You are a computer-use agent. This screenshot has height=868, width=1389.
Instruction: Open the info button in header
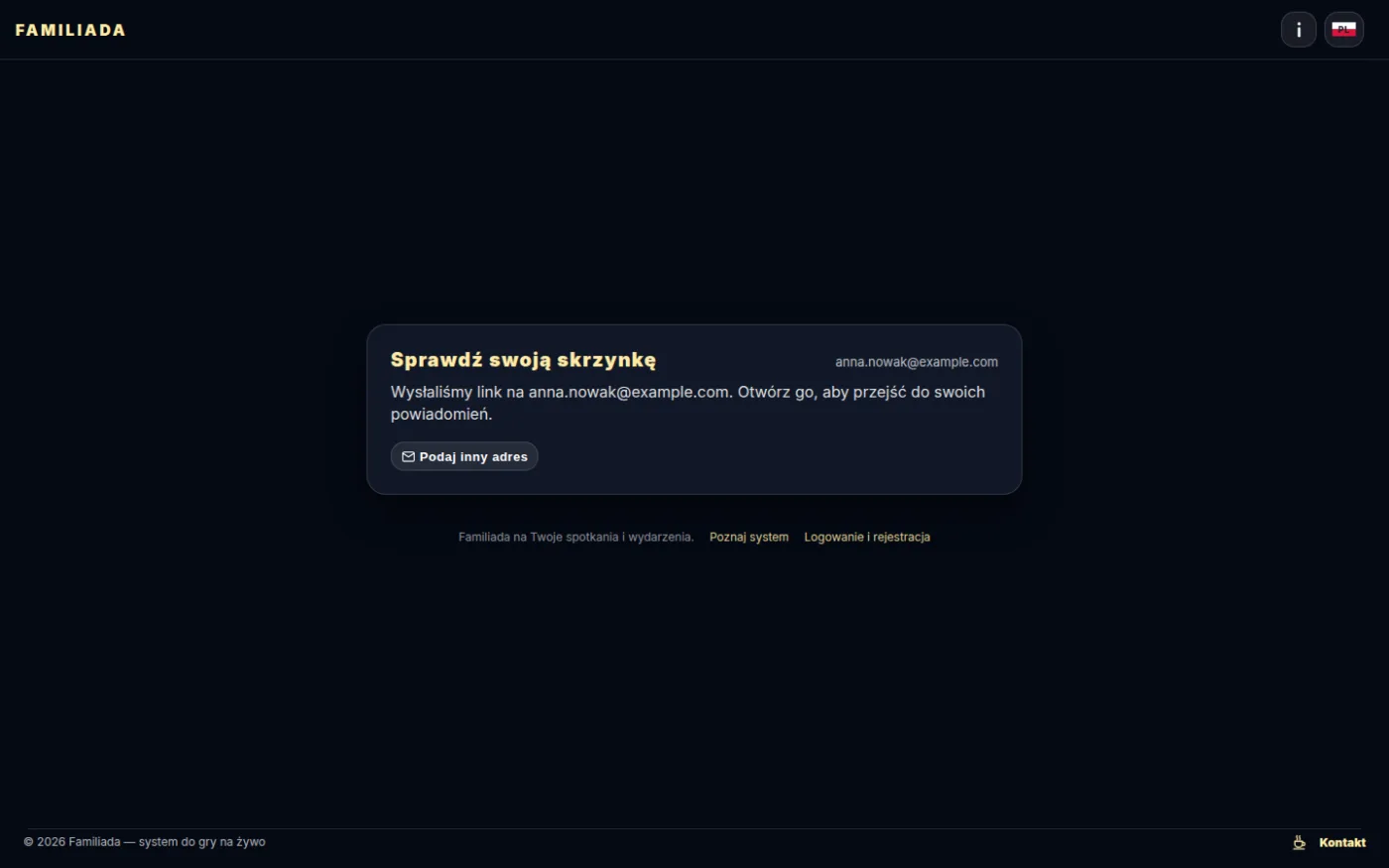coord(1298,30)
